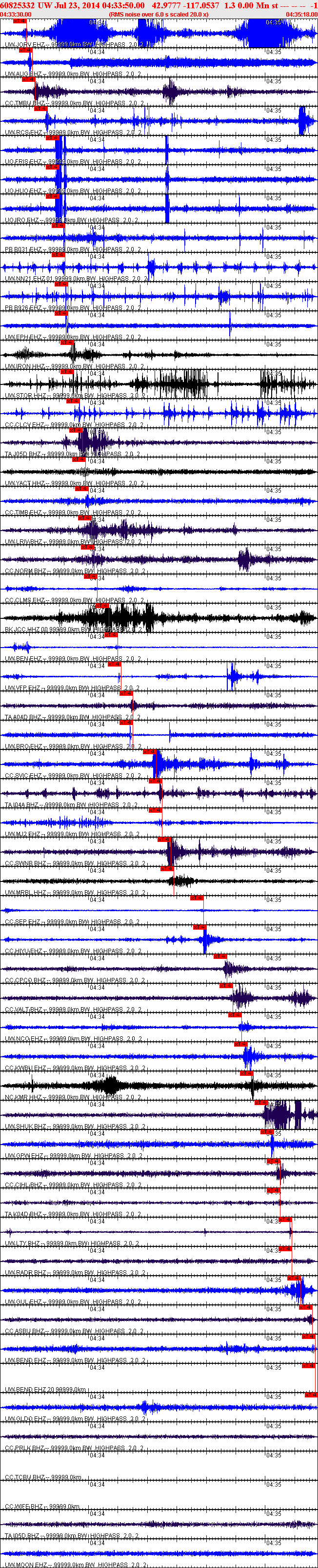This screenshot has width=318, height=1568.
Task: Click the red pick marker on UW.MRBL trace
Action: (167, 869)
